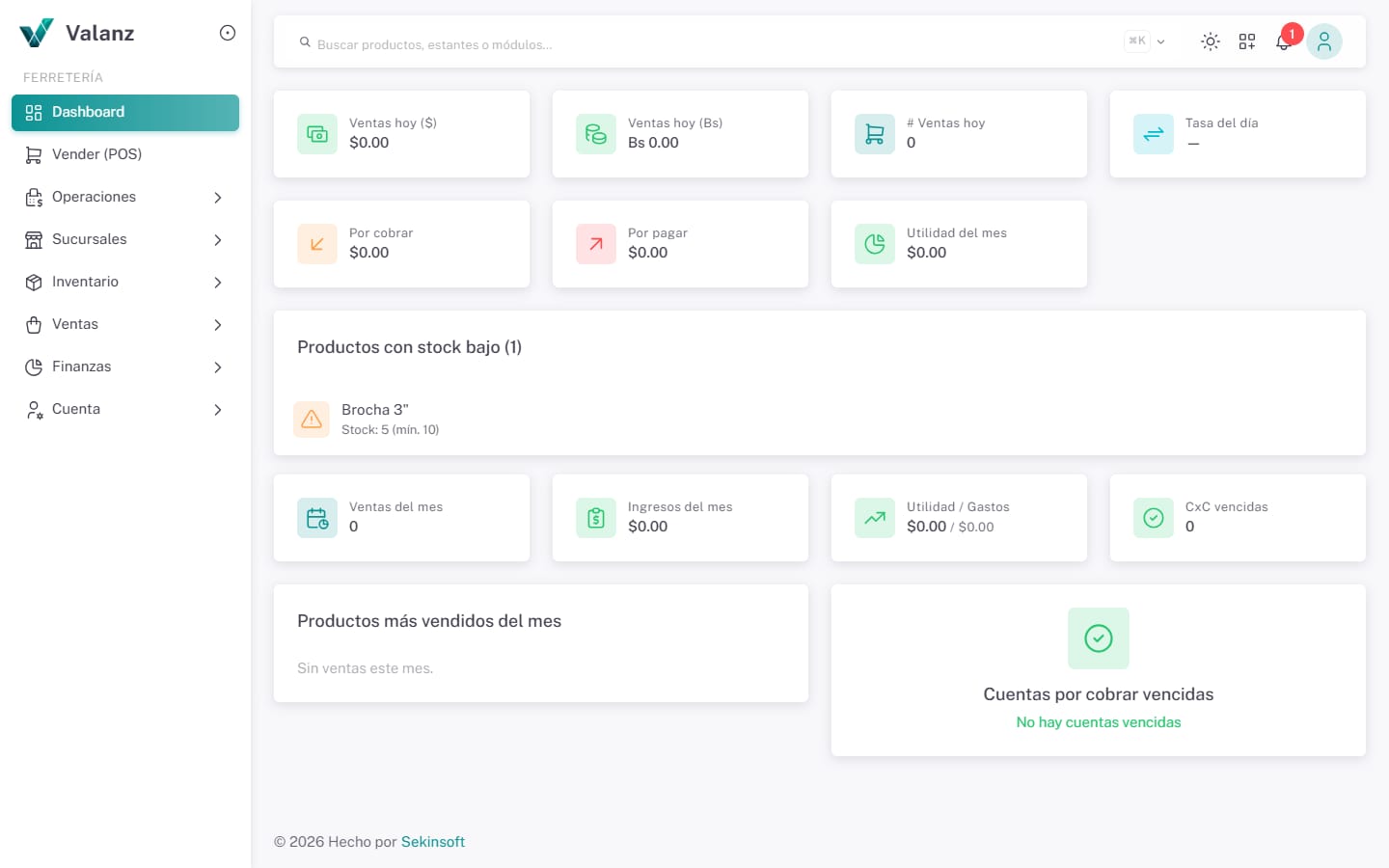Expand the Inventario submenu chevron

(x=218, y=283)
